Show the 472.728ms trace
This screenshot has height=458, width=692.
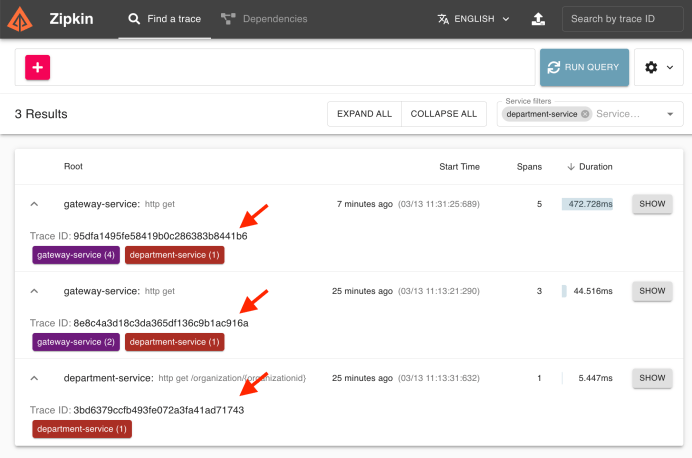pyautogui.click(x=652, y=204)
